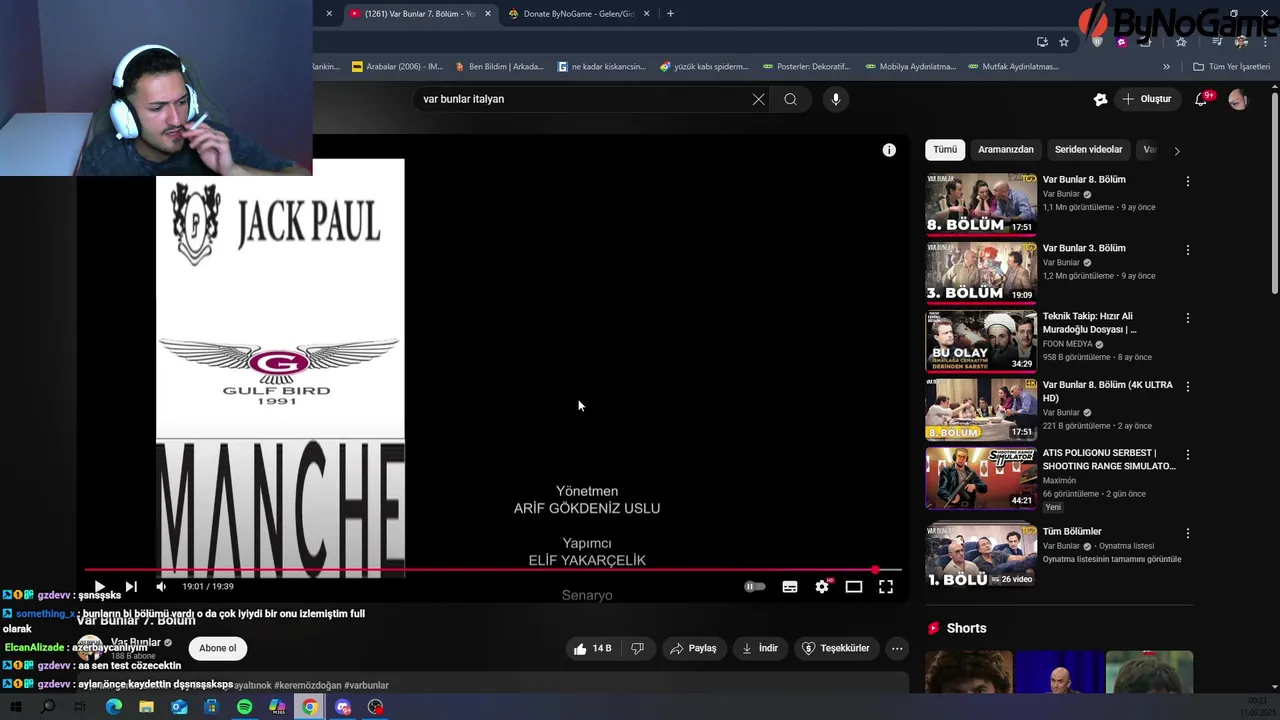This screenshot has height=720, width=1280.
Task: Like the video with 14 B thumbs up
Action: coord(592,648)
